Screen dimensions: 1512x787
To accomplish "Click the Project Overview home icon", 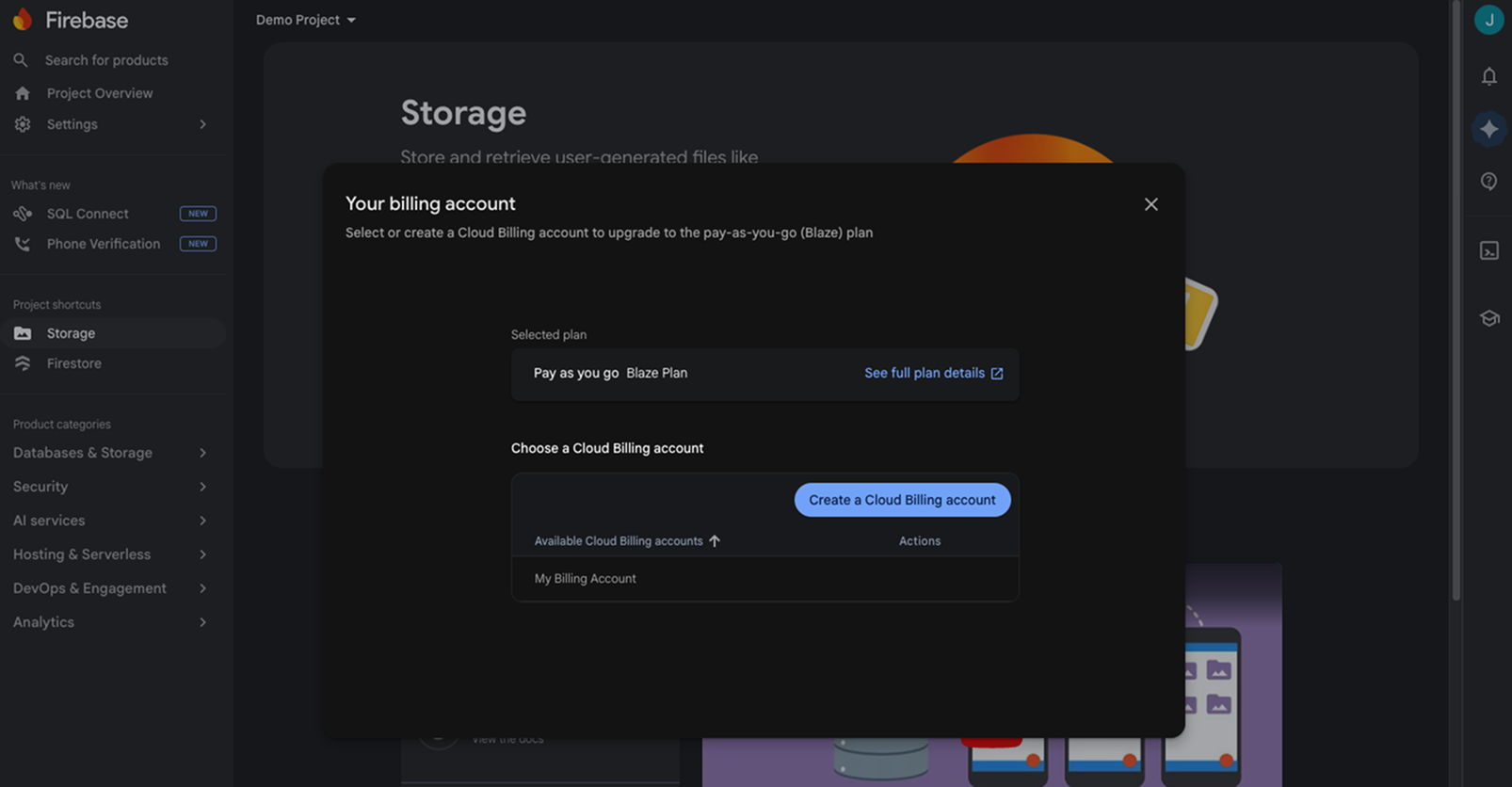I will (23, 93).
